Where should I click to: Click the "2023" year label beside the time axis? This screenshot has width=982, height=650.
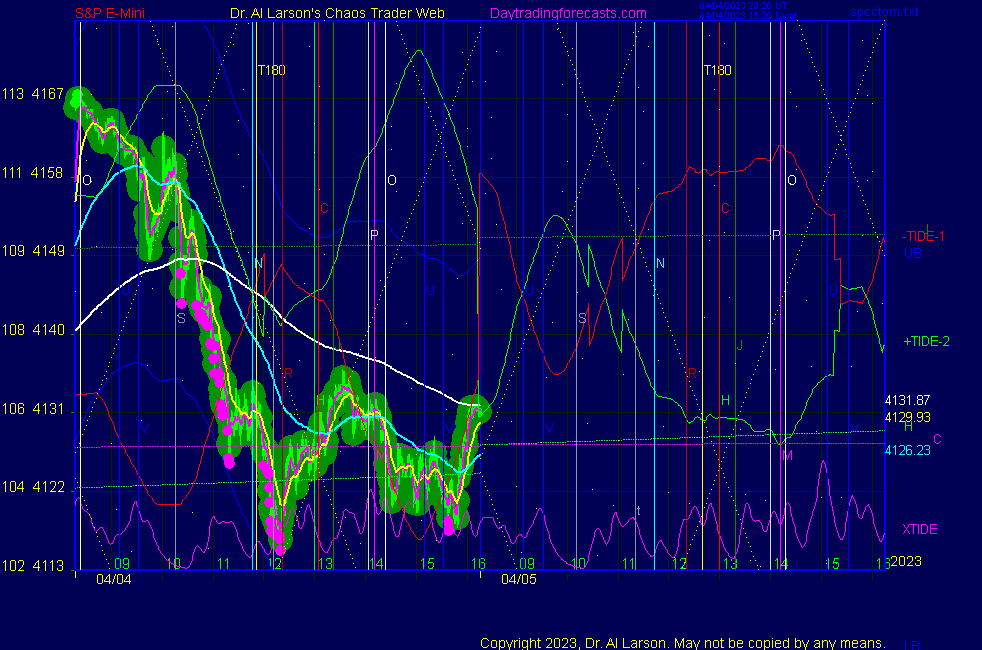pyautogui.click(x=906, y=561)
